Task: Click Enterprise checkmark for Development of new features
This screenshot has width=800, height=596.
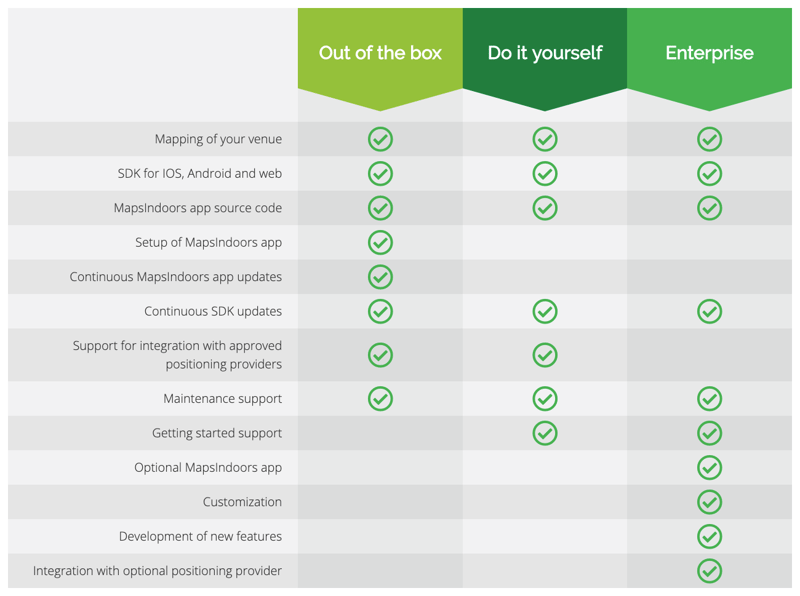Action: click(709, 537)
